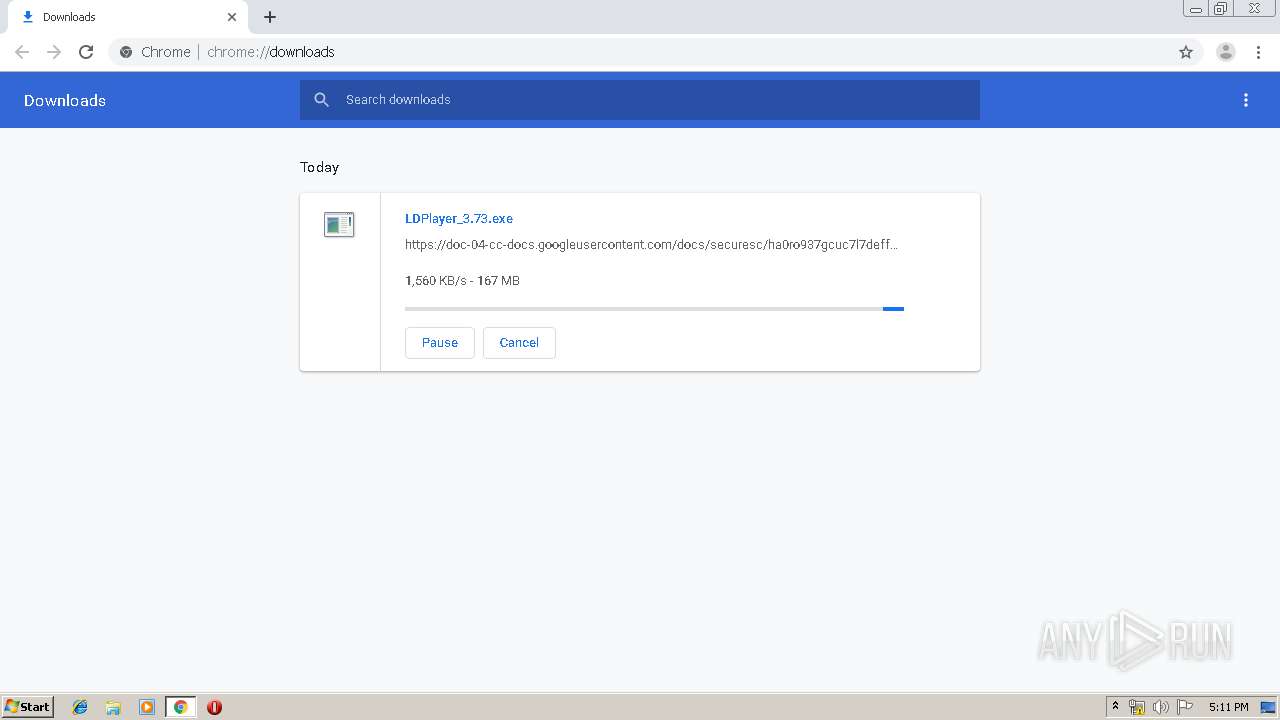Open Windows Explorer folder from the taskbar
This screenshot has width=1280, height=720.
click(x=113, y=707)
